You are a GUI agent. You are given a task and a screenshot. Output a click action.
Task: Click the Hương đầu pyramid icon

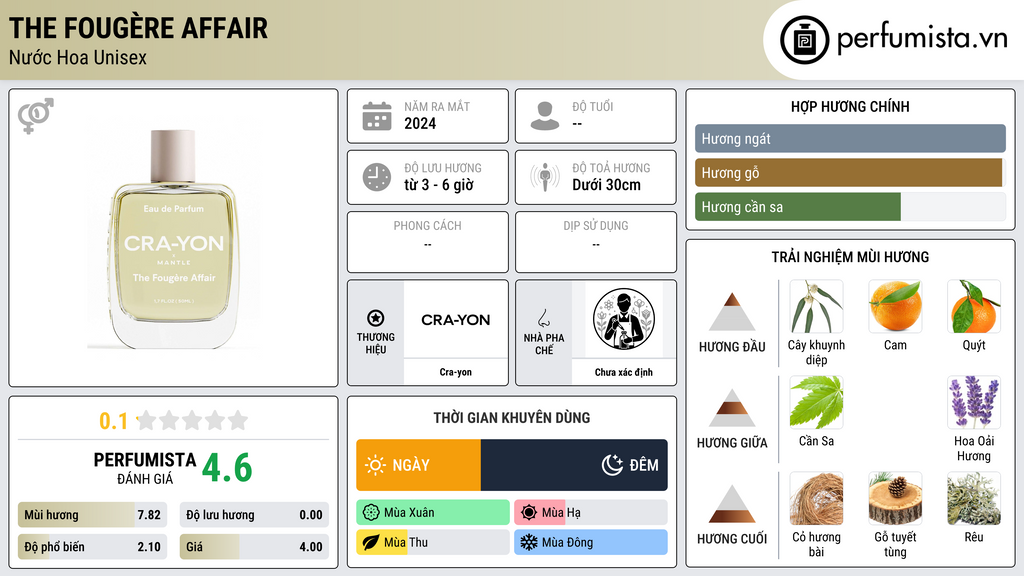coord(732,312)
